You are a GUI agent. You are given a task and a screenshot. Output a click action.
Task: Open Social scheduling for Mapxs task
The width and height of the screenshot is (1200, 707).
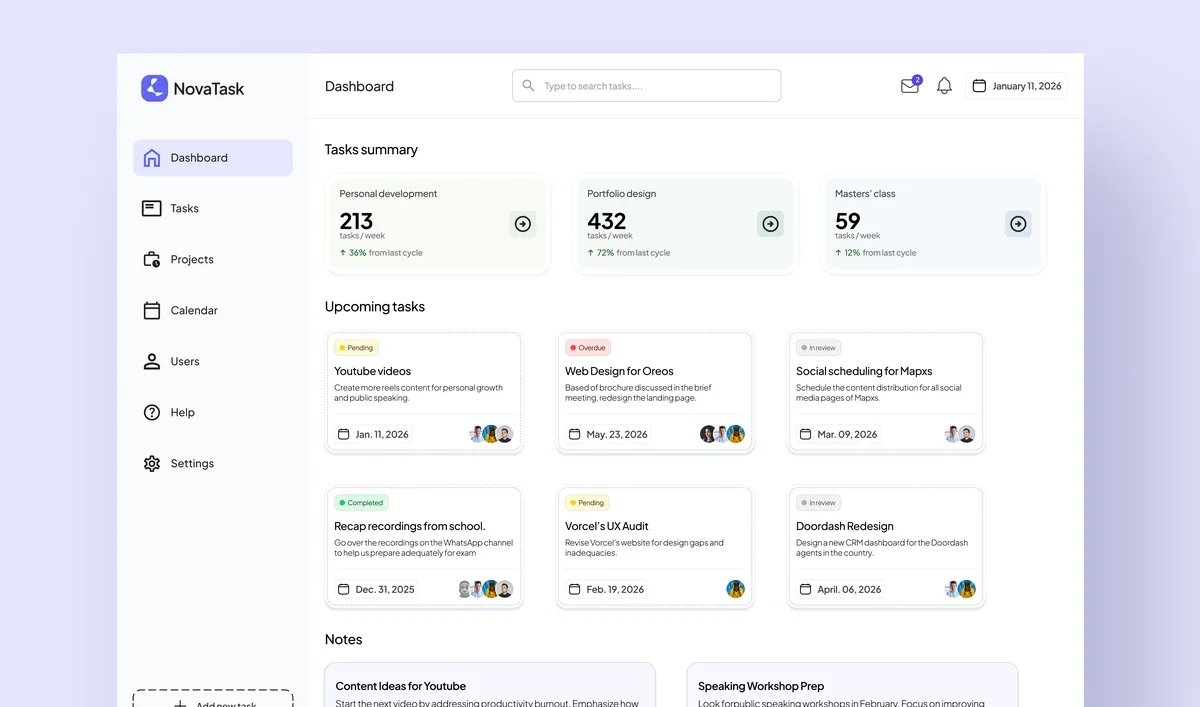864,371
